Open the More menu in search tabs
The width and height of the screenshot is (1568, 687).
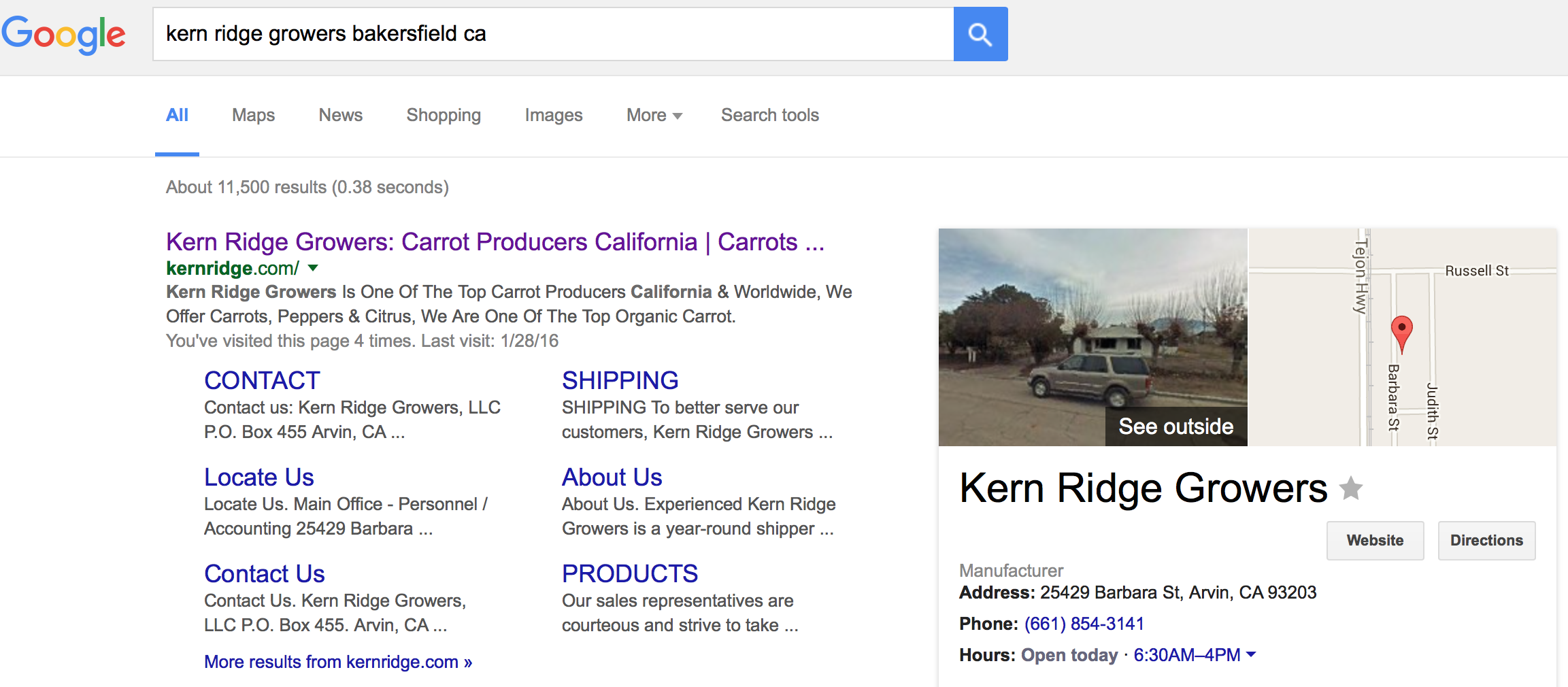[654, 115]
